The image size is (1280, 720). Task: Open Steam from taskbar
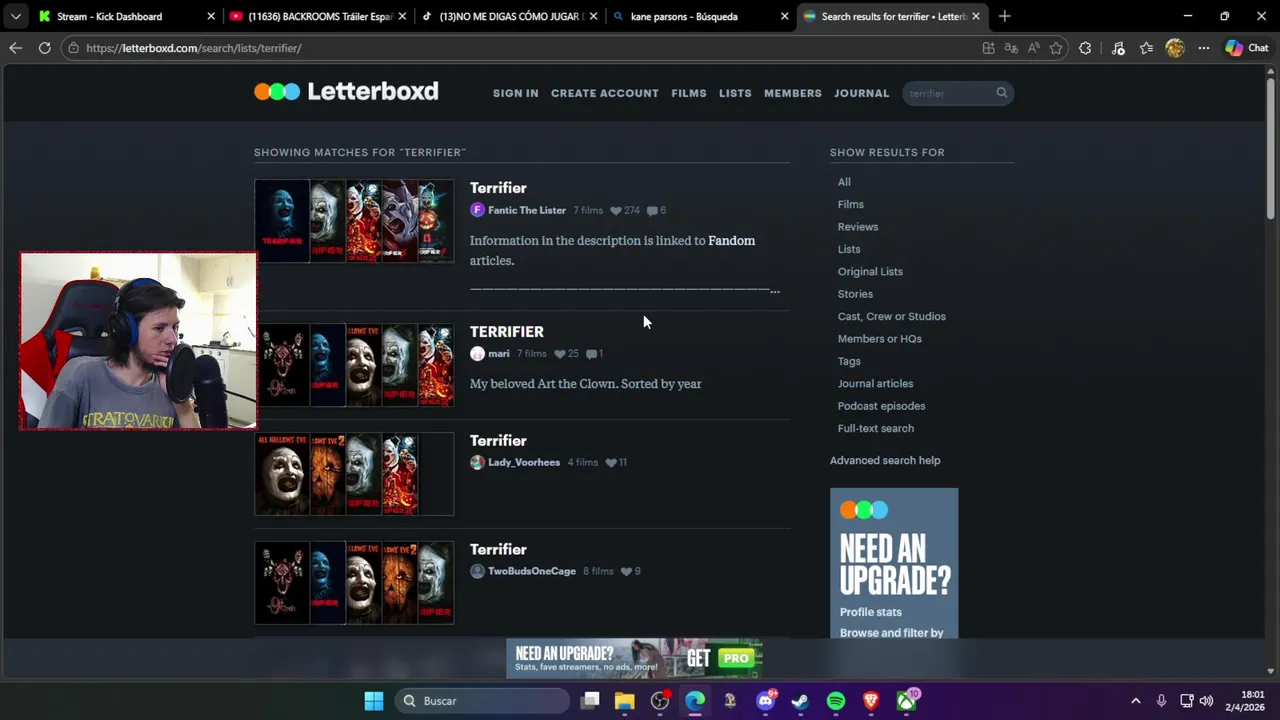click(801, 701)
